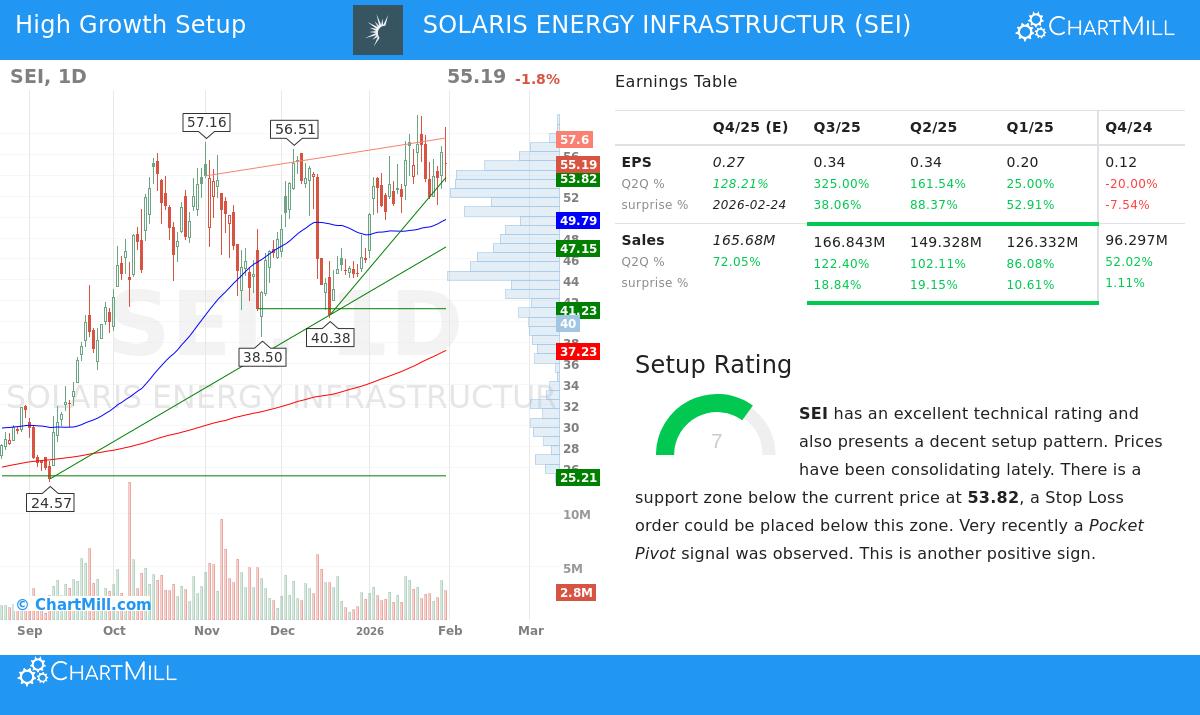Click the 38.50 price annotation on chart

pyautogui.click(x=262, y=356)
